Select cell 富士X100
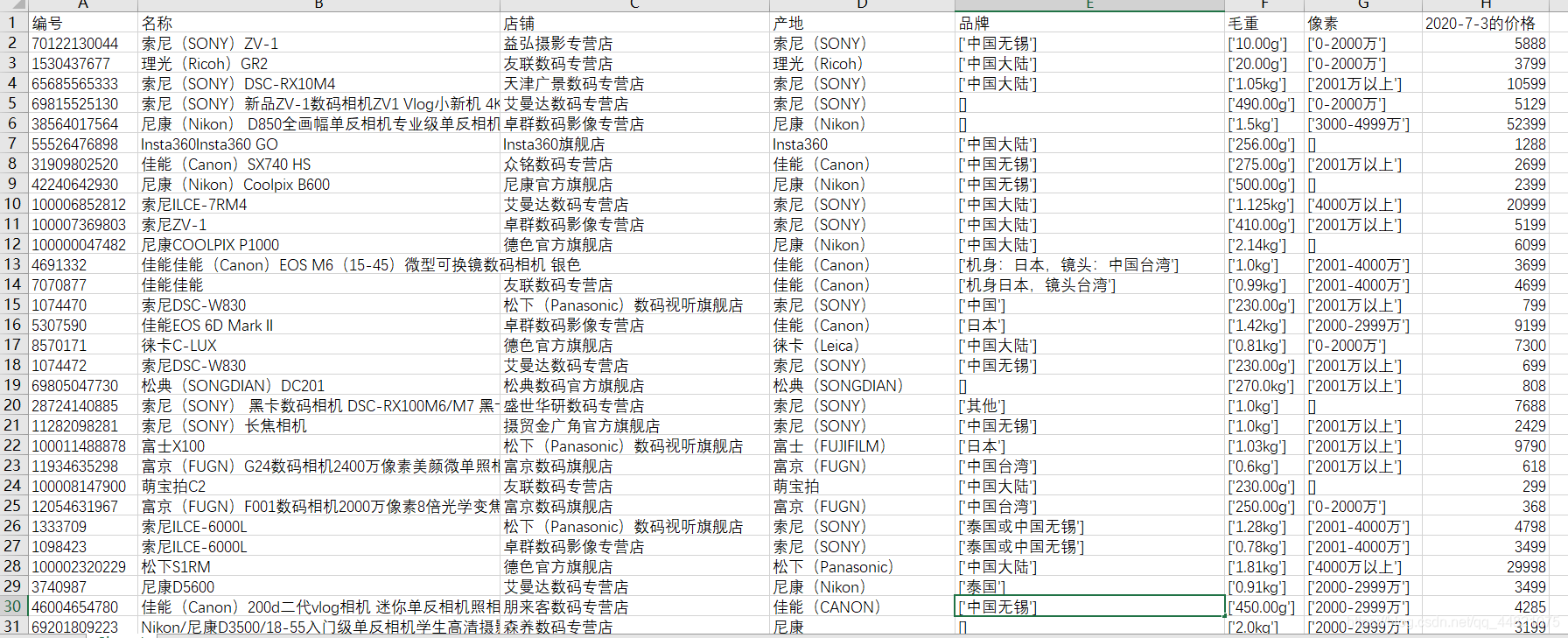This screenshot has width=1568, height=638. point(318,445)
